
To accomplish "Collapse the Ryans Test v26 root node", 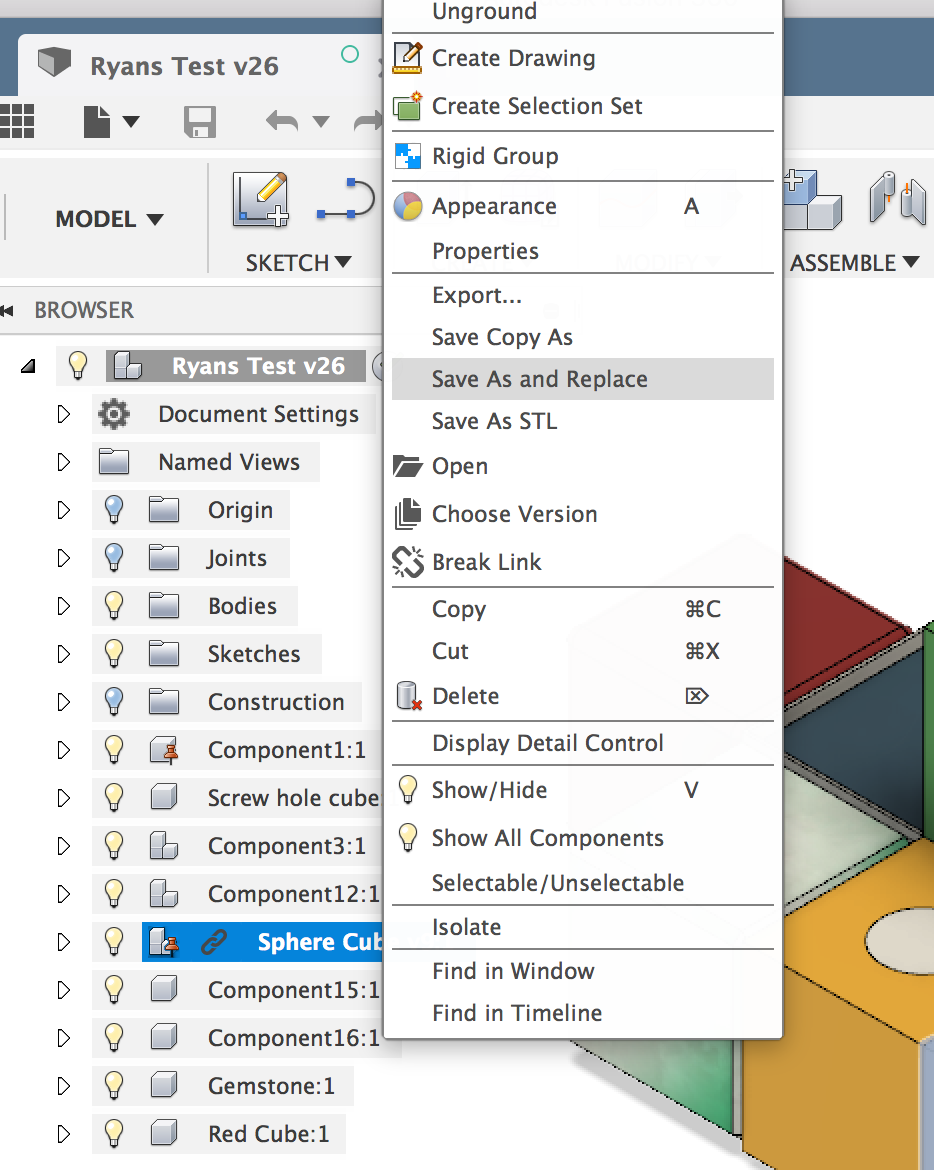I will [x=28, y=366].
